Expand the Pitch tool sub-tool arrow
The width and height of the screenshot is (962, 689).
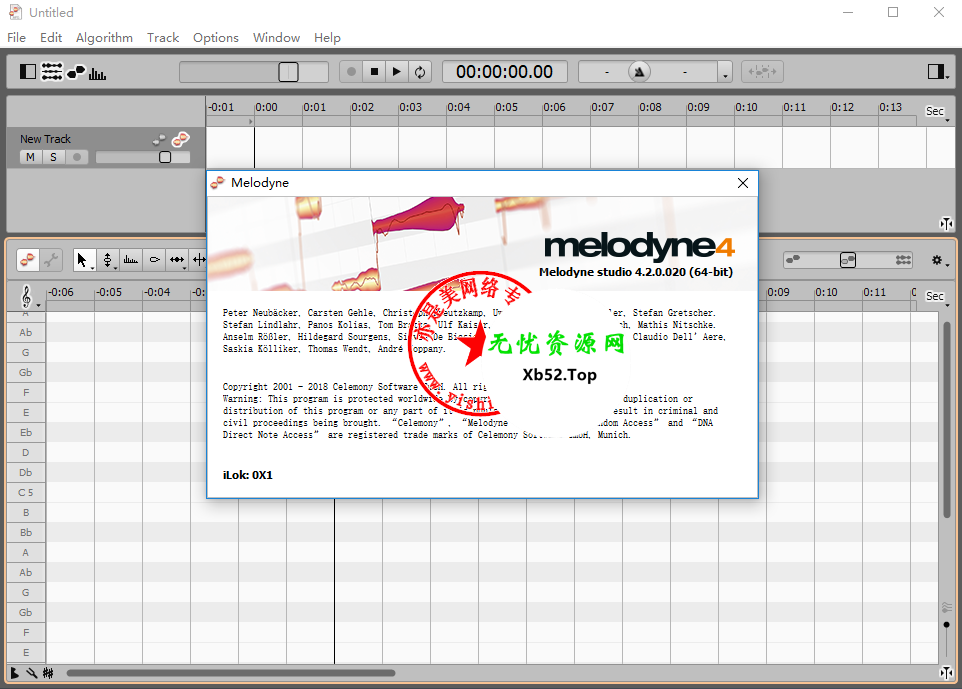click(x=116, y=268)
